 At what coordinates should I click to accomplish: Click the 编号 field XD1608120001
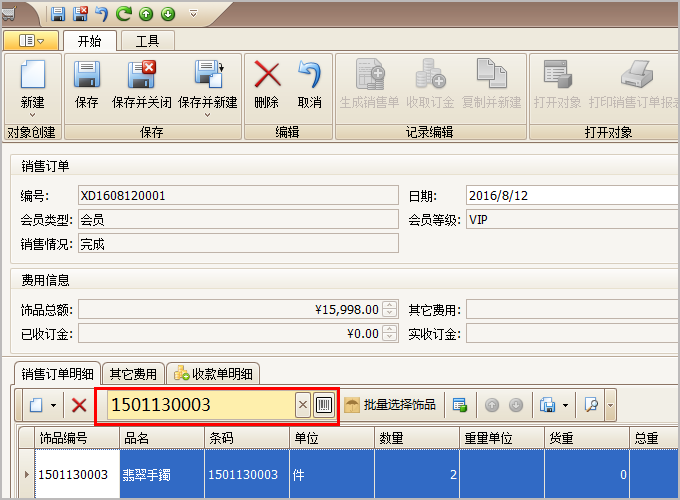click(239, 196)
